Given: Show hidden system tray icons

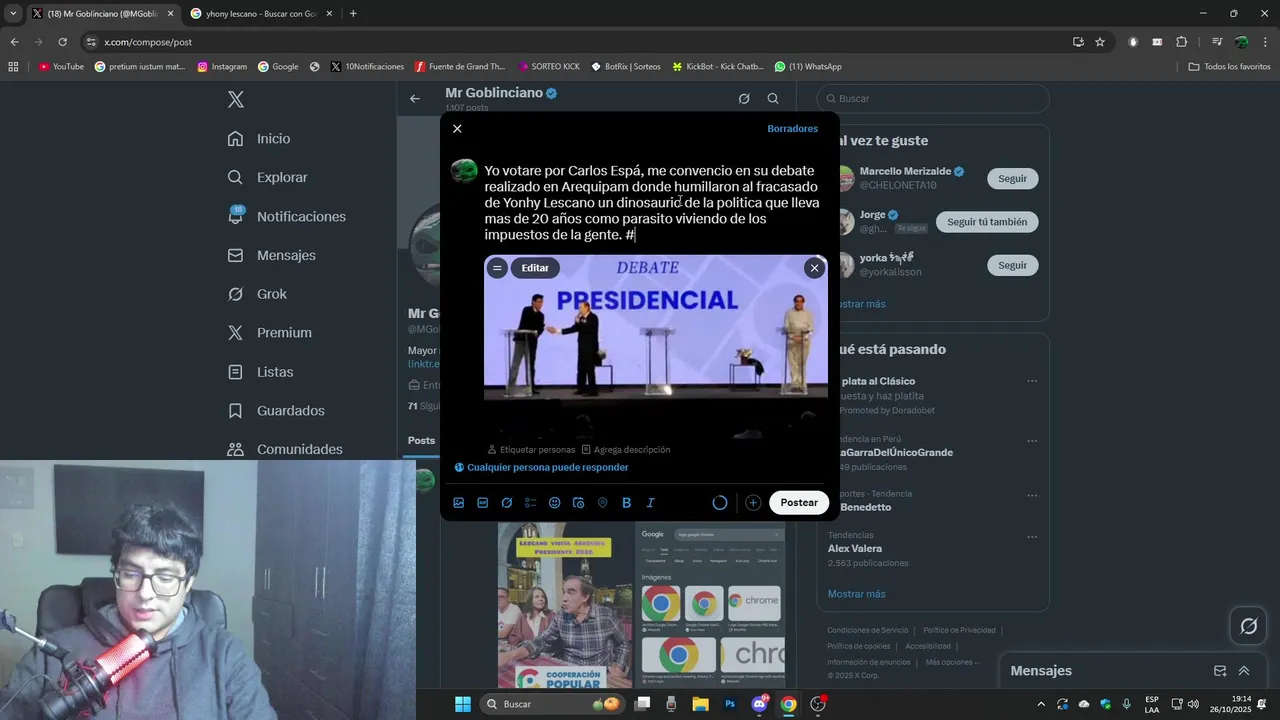Looking at the screenshot, I should click(x=1040, y=704).
